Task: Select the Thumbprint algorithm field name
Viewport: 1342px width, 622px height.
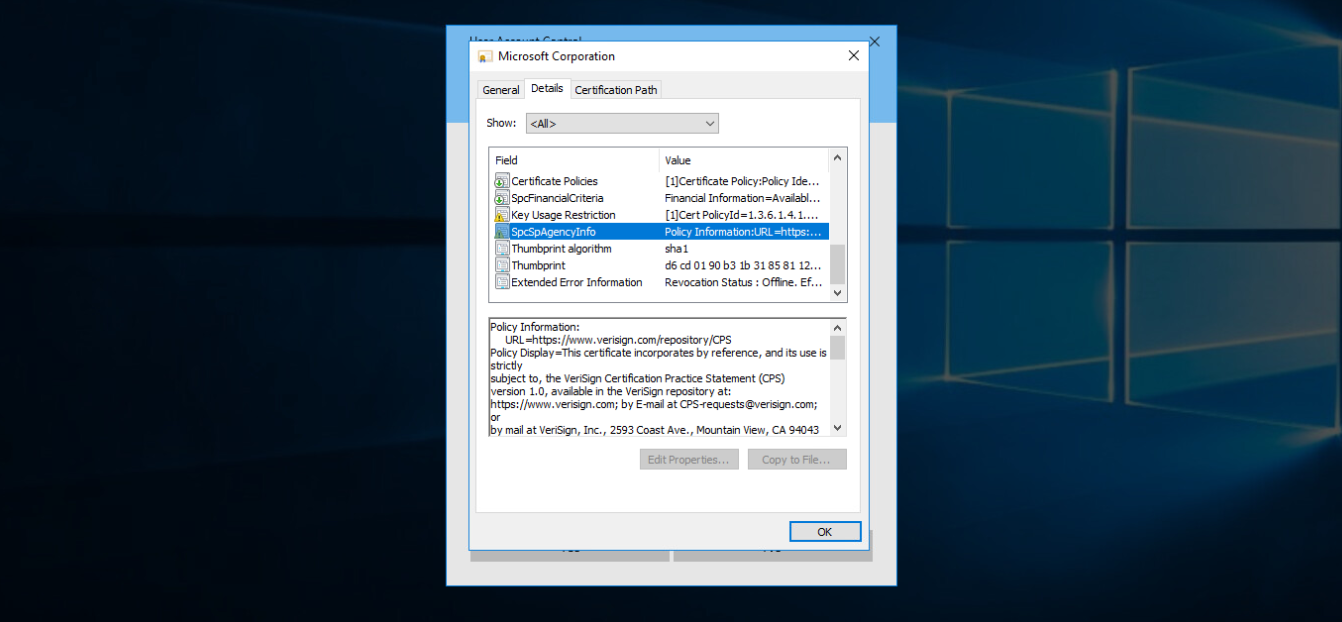Action: coord(561,249)
